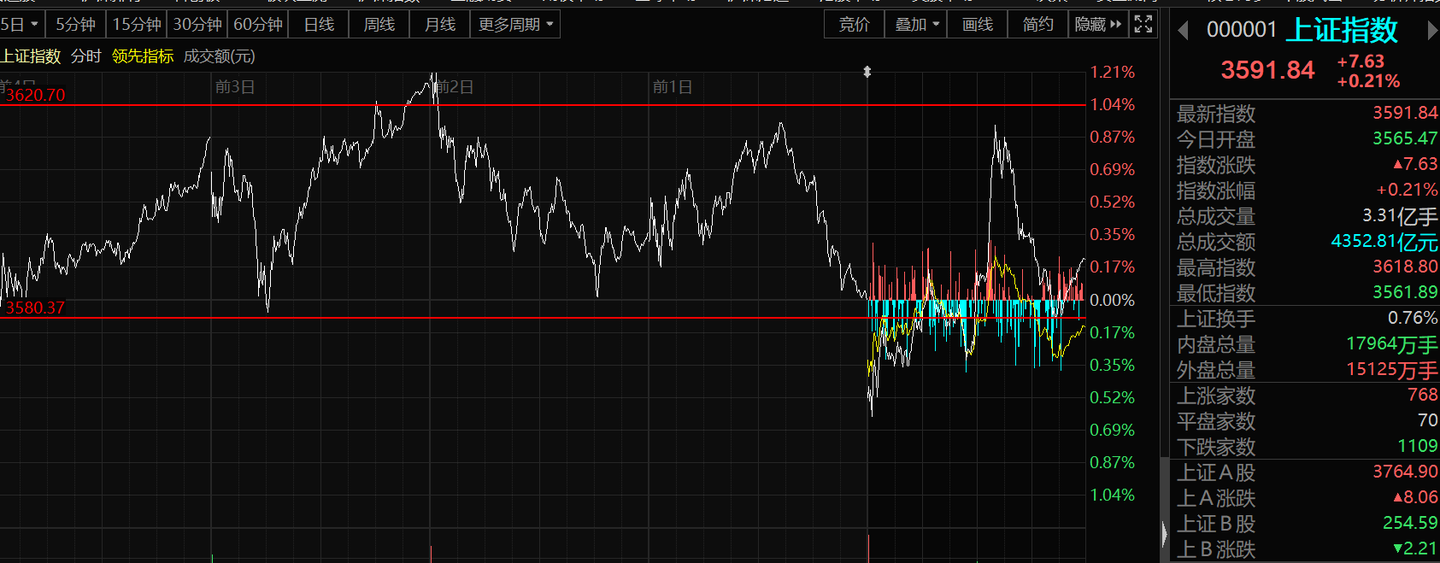
Task: Select the 内盘总量 row
Action: 1305,345
